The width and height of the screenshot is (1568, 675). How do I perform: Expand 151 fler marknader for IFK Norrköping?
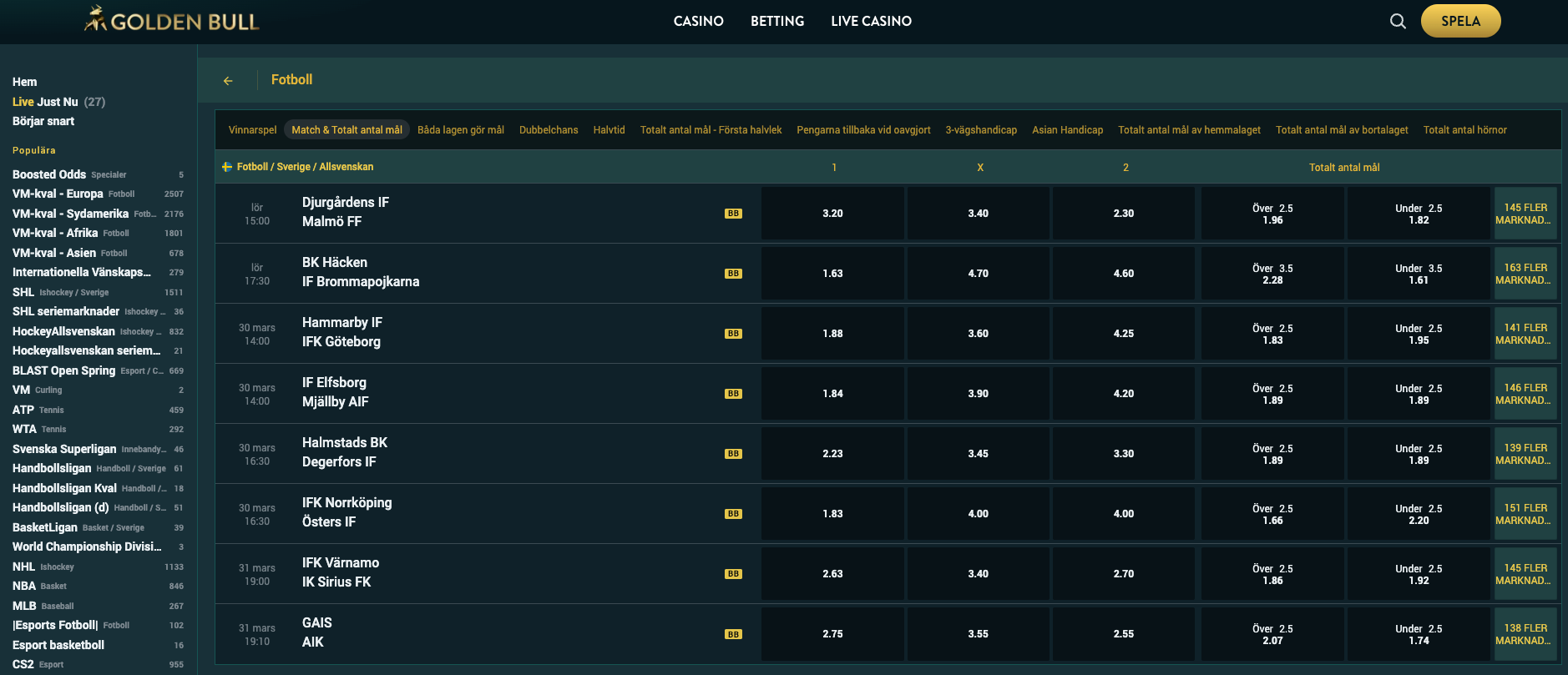pyautogui.click(x=1525, y=514)
